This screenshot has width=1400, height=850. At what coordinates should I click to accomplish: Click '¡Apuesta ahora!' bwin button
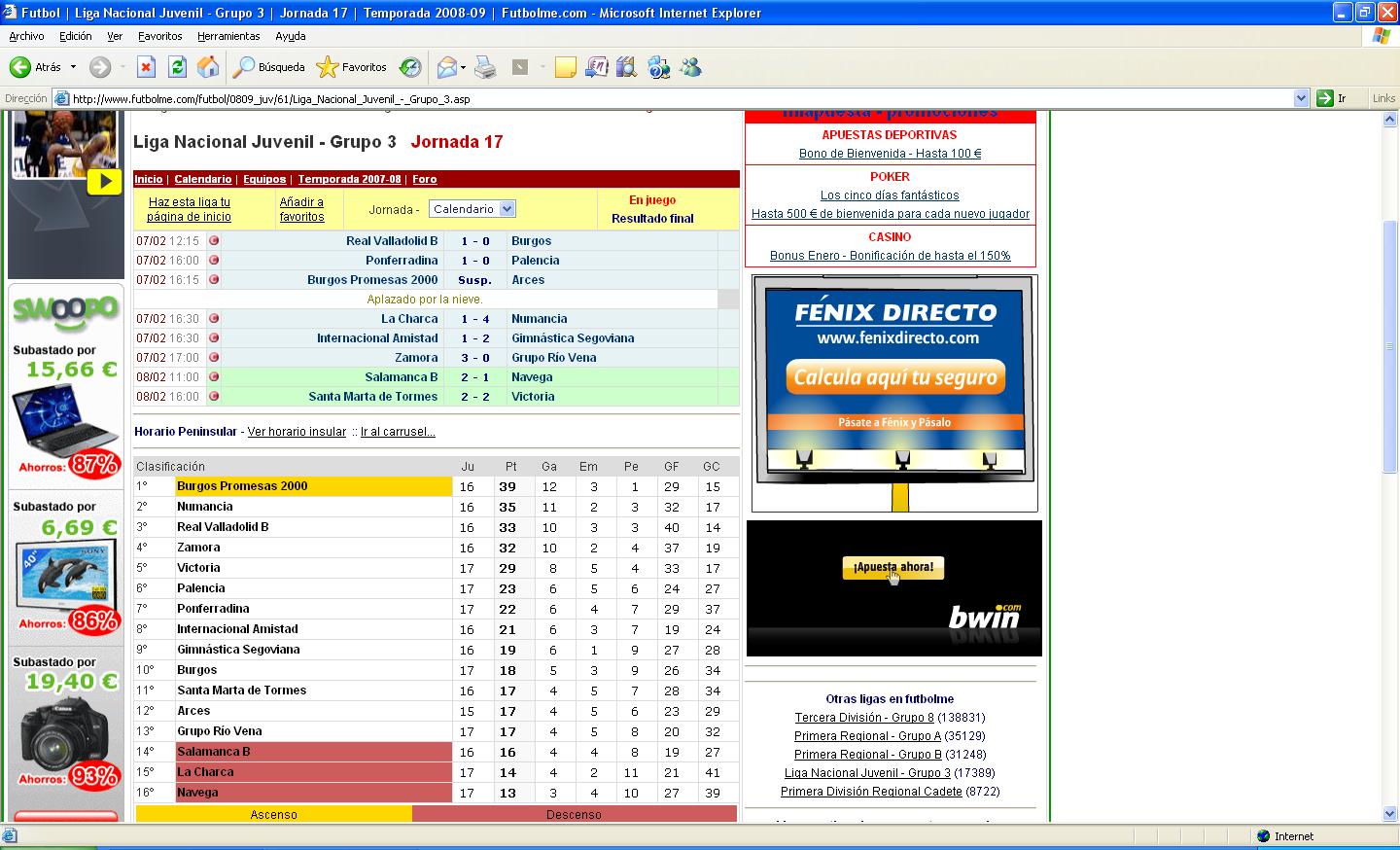coord(892,567)
